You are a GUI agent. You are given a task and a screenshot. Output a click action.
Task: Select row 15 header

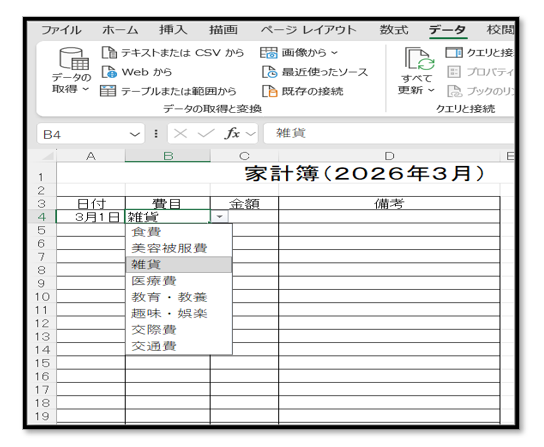pos(42,363)
